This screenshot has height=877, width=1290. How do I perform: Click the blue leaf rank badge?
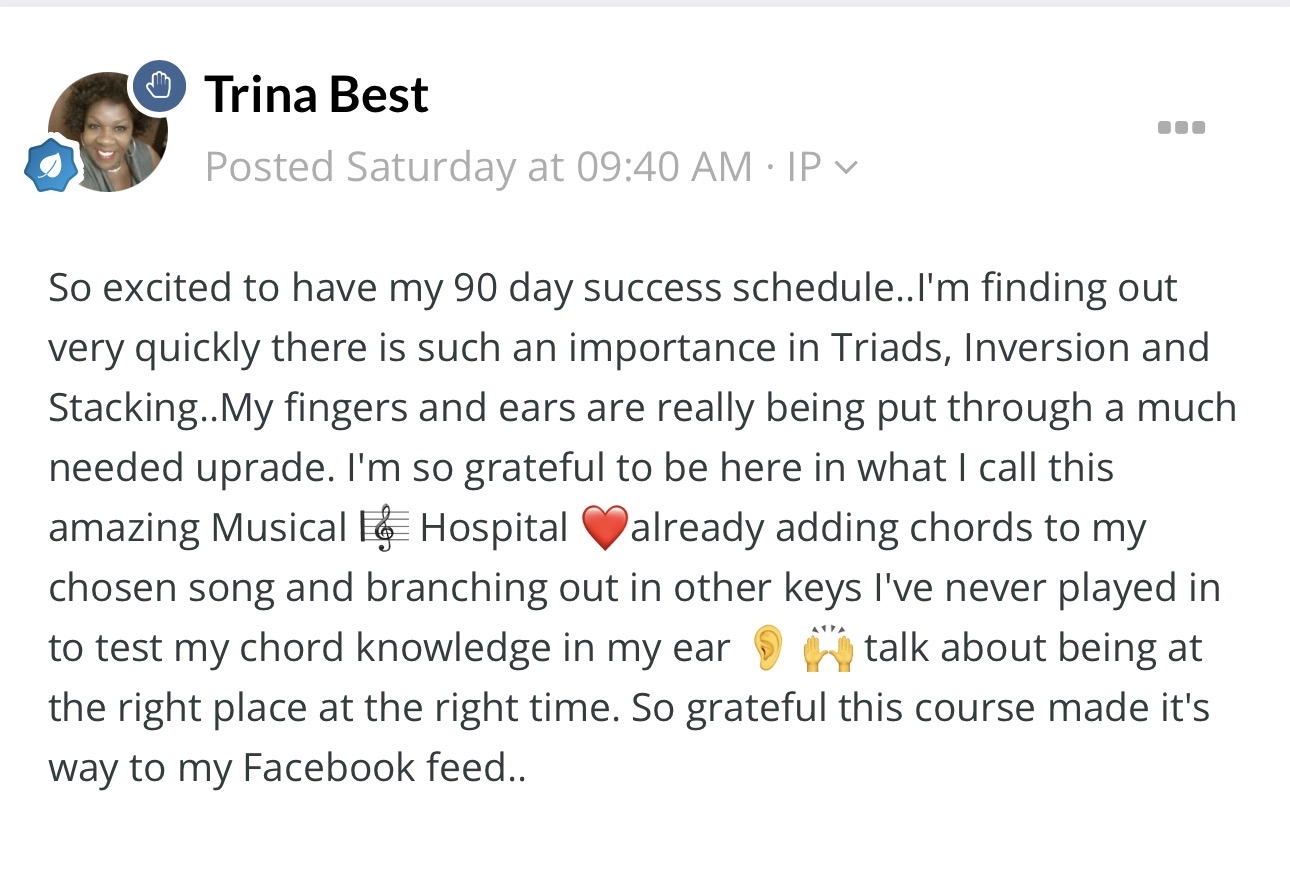point(51,166)
